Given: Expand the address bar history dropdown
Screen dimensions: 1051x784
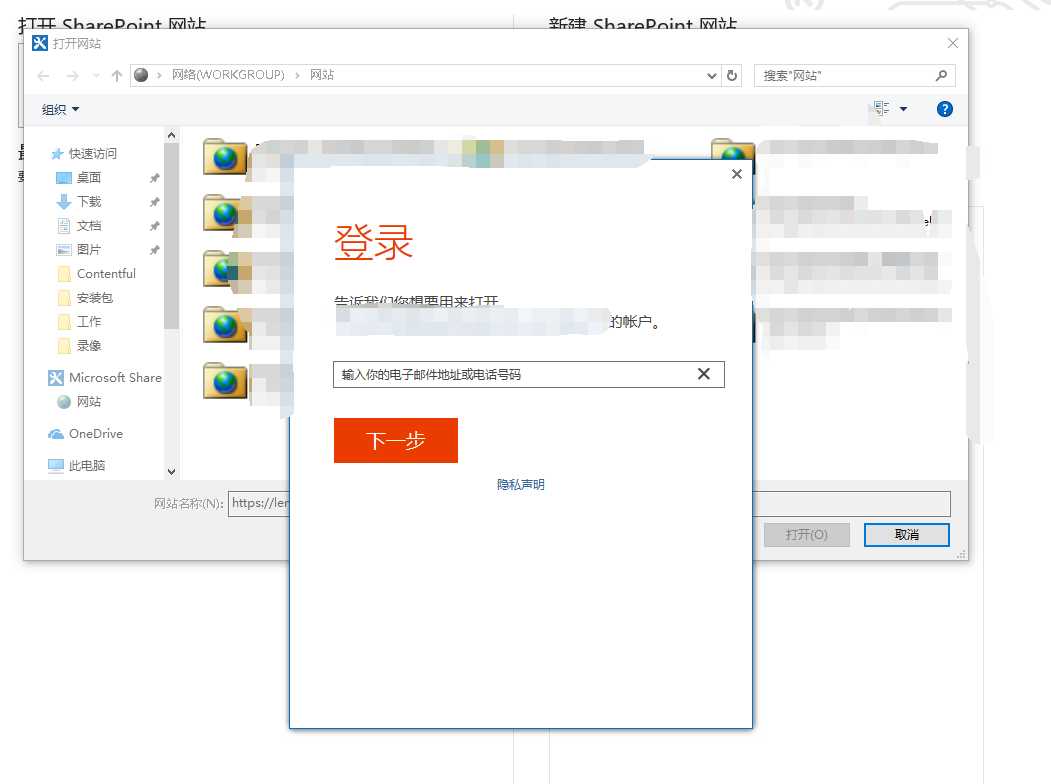Looking at the screenshot, I should 711,76.
